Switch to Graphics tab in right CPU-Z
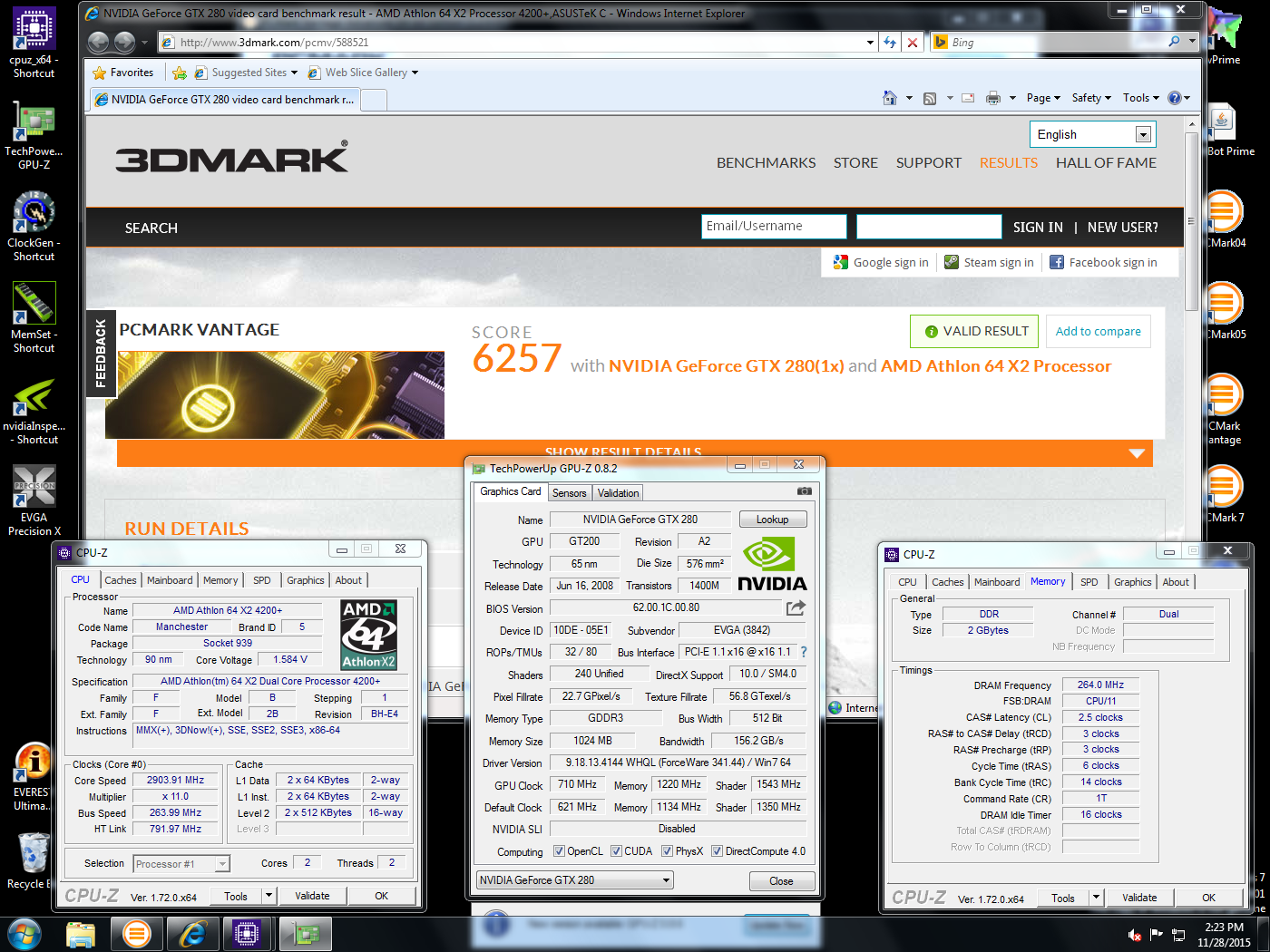This screenshot has height=952, width=1270. 1133,582
